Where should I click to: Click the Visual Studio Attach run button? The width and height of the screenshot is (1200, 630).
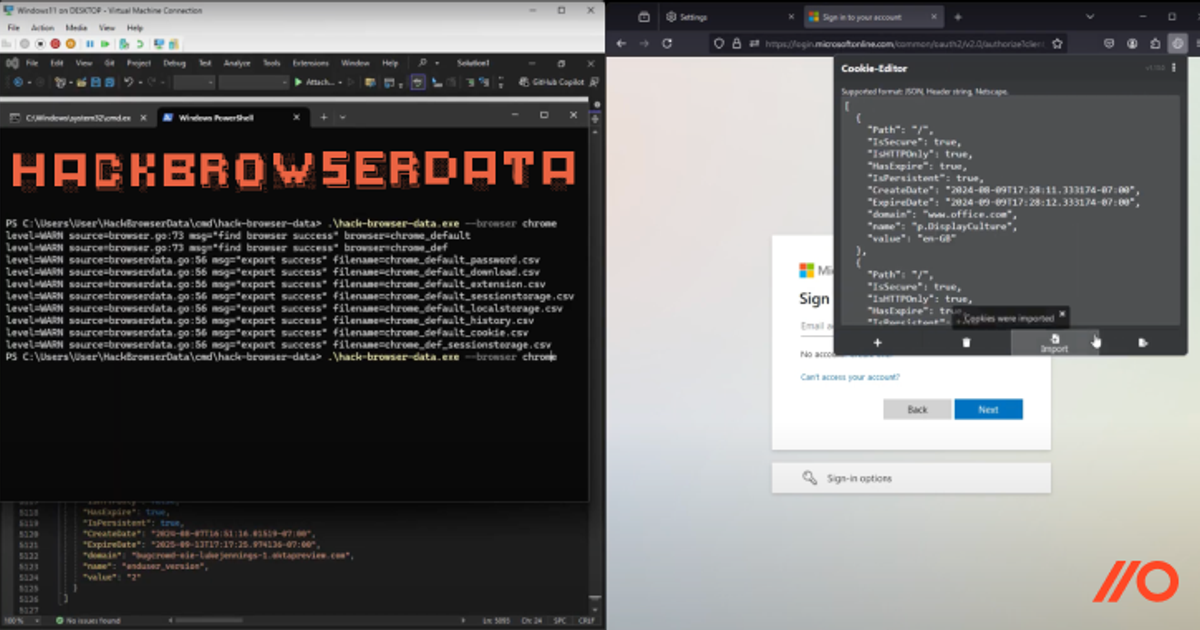click(314, 82)
